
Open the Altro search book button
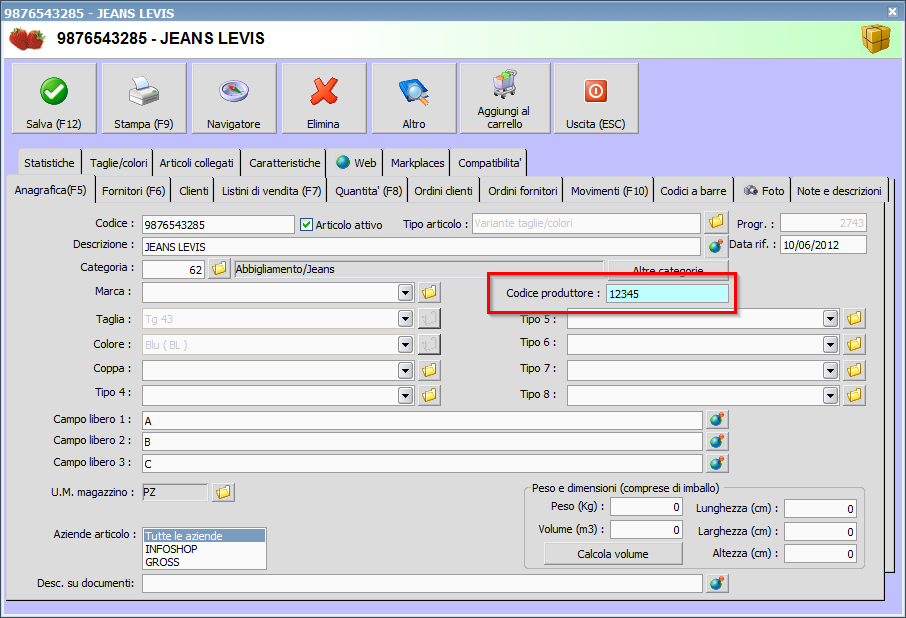pos(414,99)
